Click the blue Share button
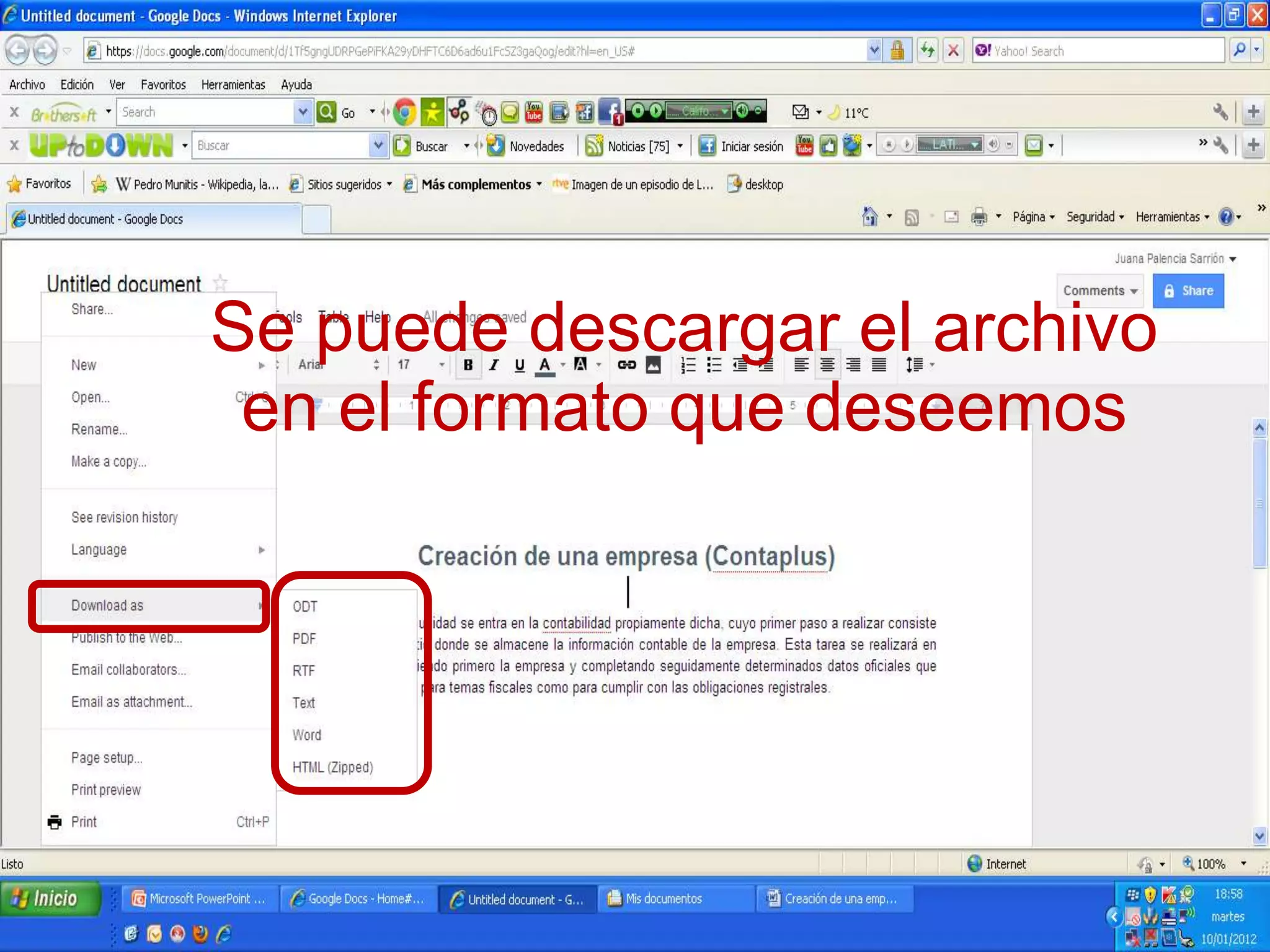Image resolution: width=1270 pixels, height=952 pixels. 1188,291
